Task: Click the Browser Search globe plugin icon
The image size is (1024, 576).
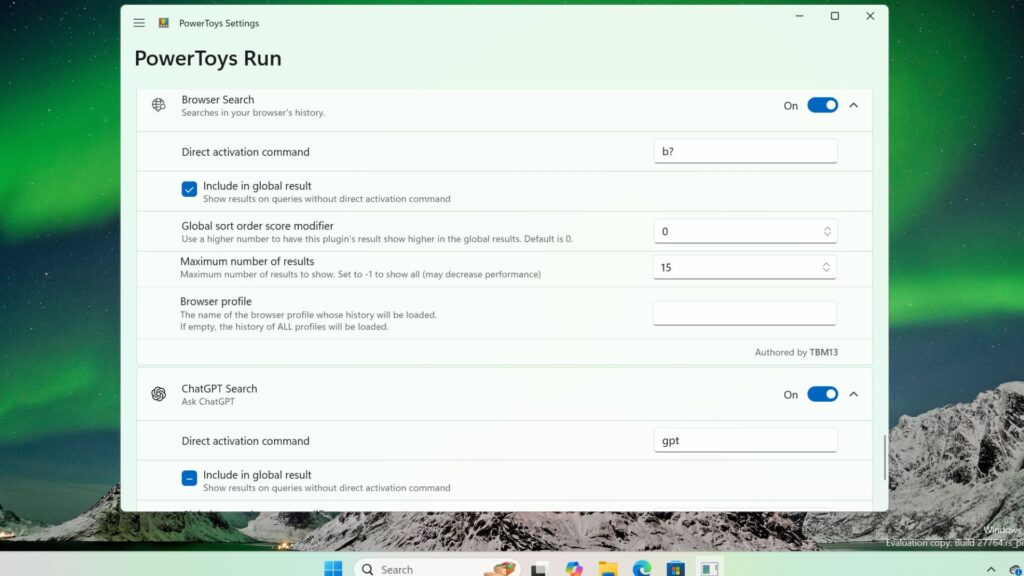Action: pyautogui.click(x=158, y=106)
